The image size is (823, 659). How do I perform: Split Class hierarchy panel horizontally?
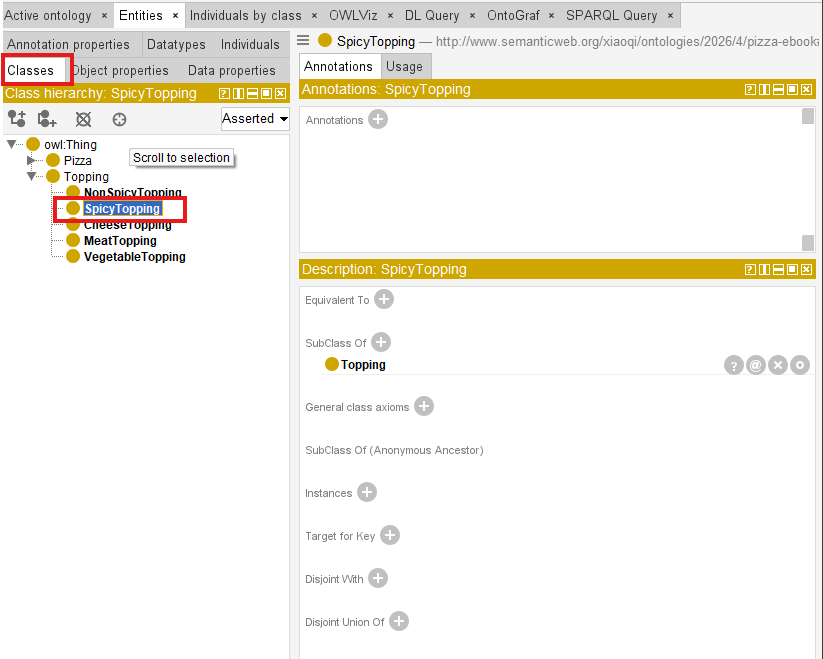252,93
